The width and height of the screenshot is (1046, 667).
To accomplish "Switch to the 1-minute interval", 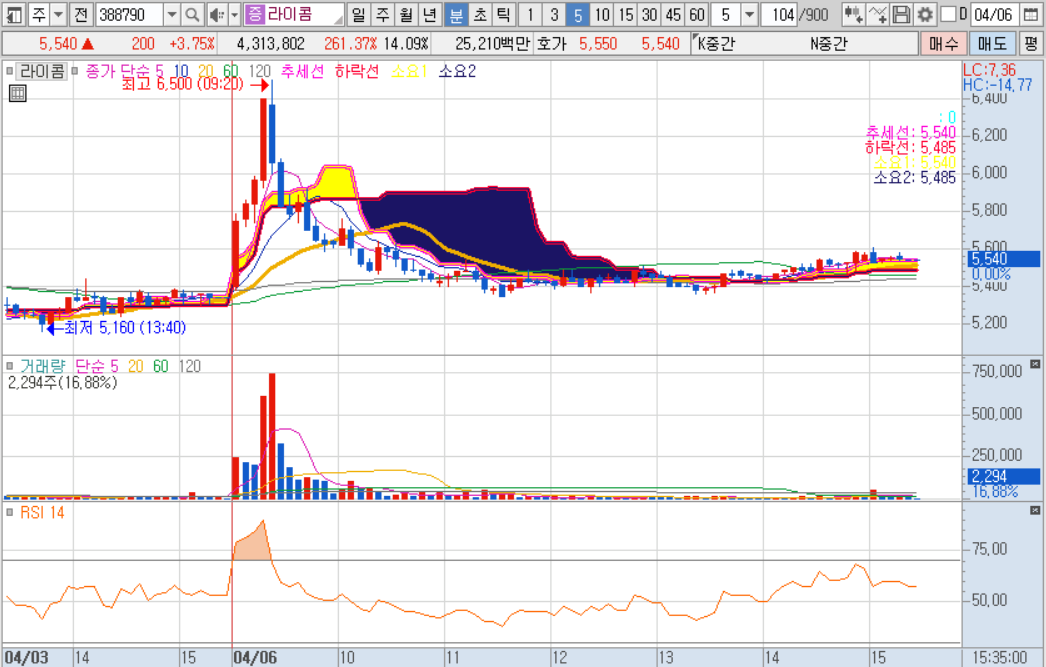I will (530, 14).
